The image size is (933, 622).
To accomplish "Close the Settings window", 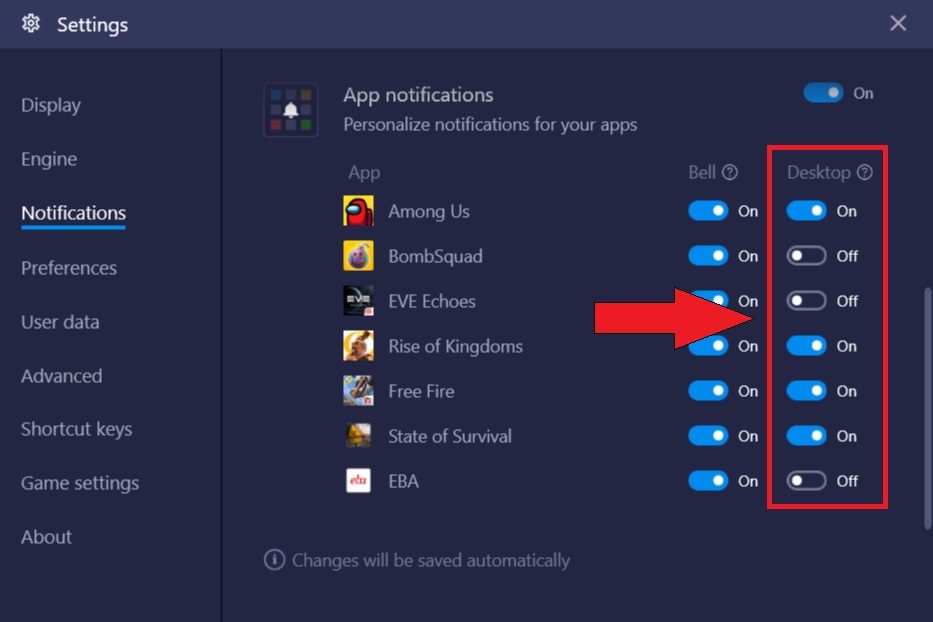I will click(x=898, y=23).
